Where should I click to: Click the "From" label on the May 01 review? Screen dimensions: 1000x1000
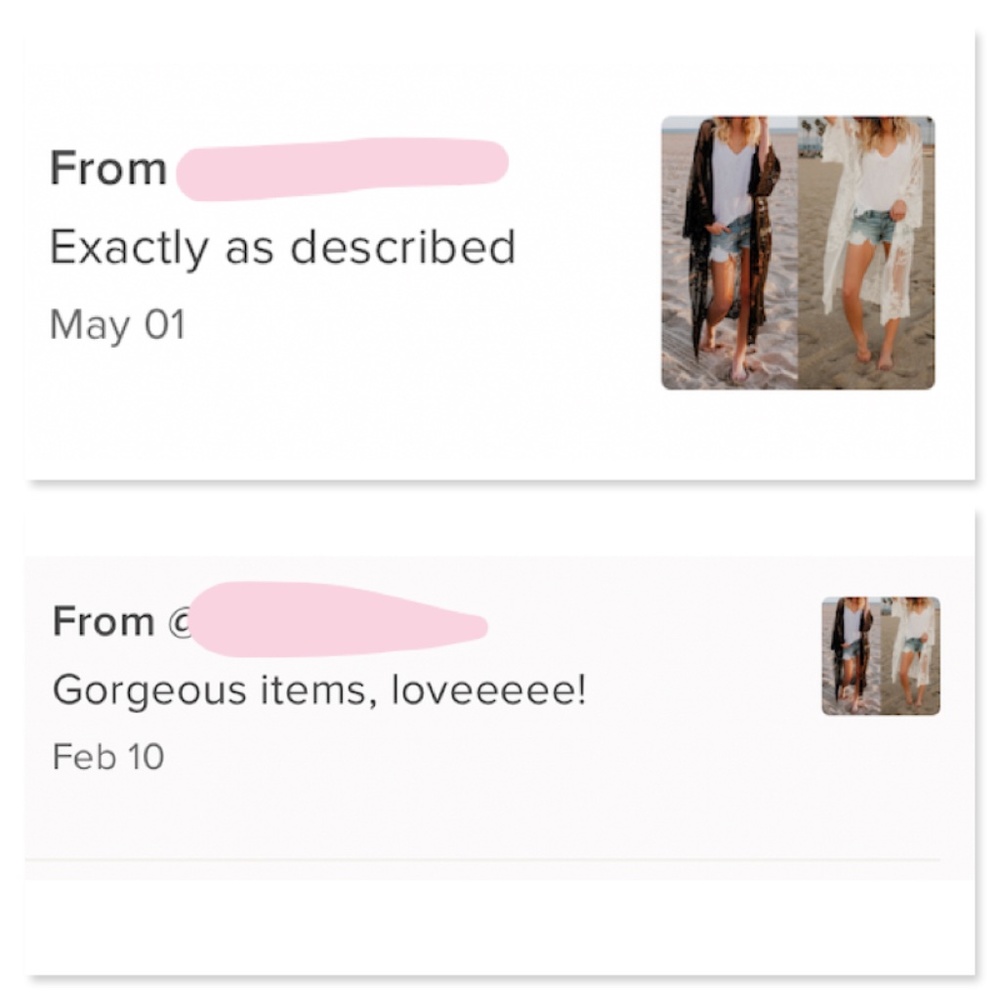108,169
